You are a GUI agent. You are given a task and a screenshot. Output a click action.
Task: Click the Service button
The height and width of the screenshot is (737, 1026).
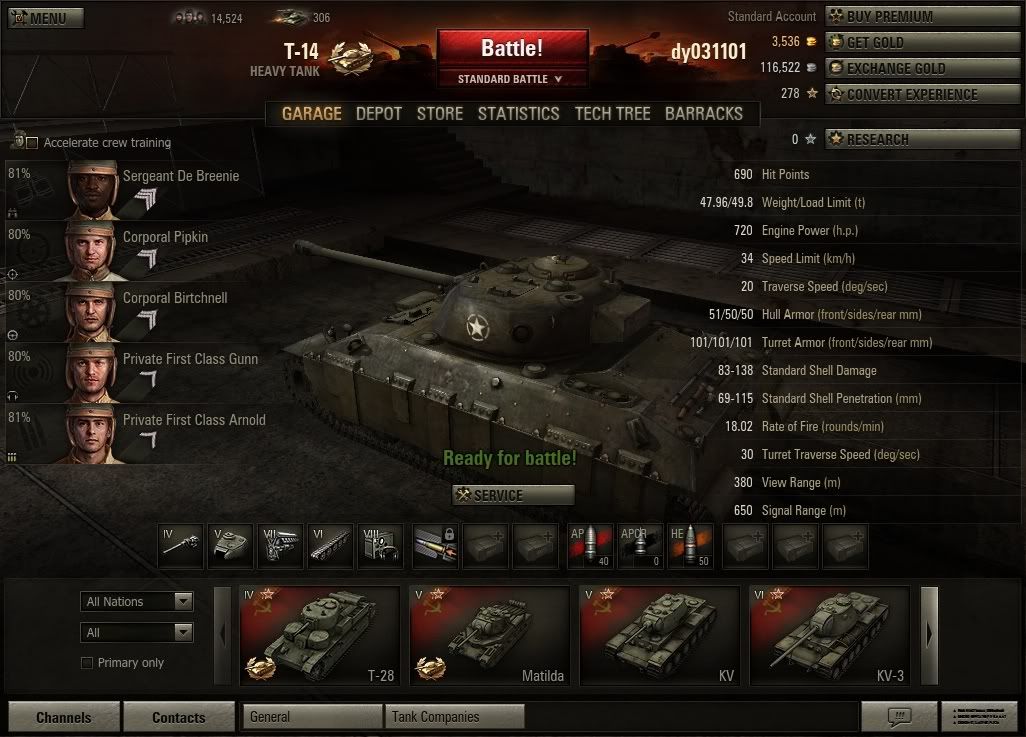coord(513,495)
